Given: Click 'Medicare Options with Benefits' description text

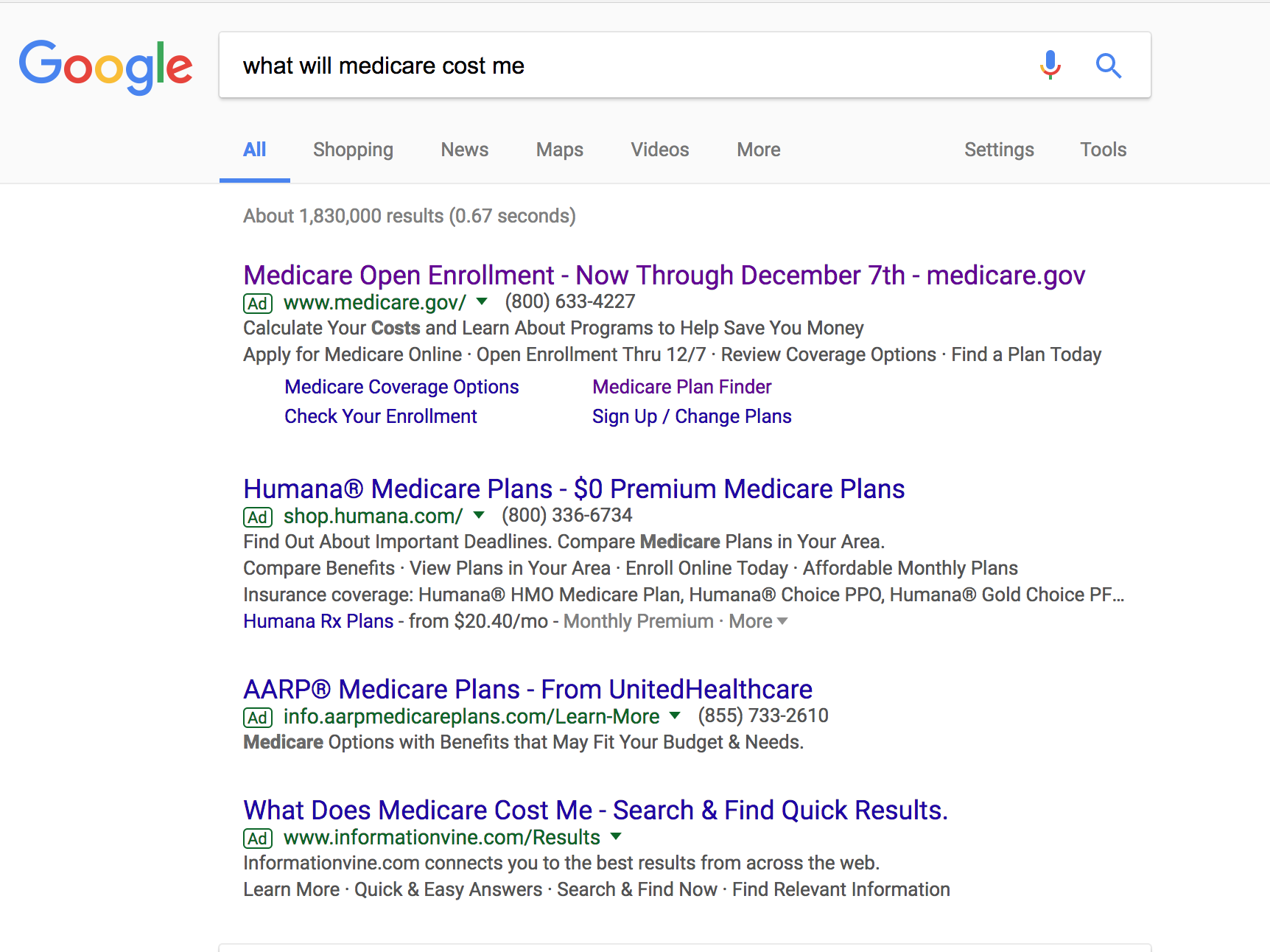Looking at the screenshot, I should tap(524, 742).
